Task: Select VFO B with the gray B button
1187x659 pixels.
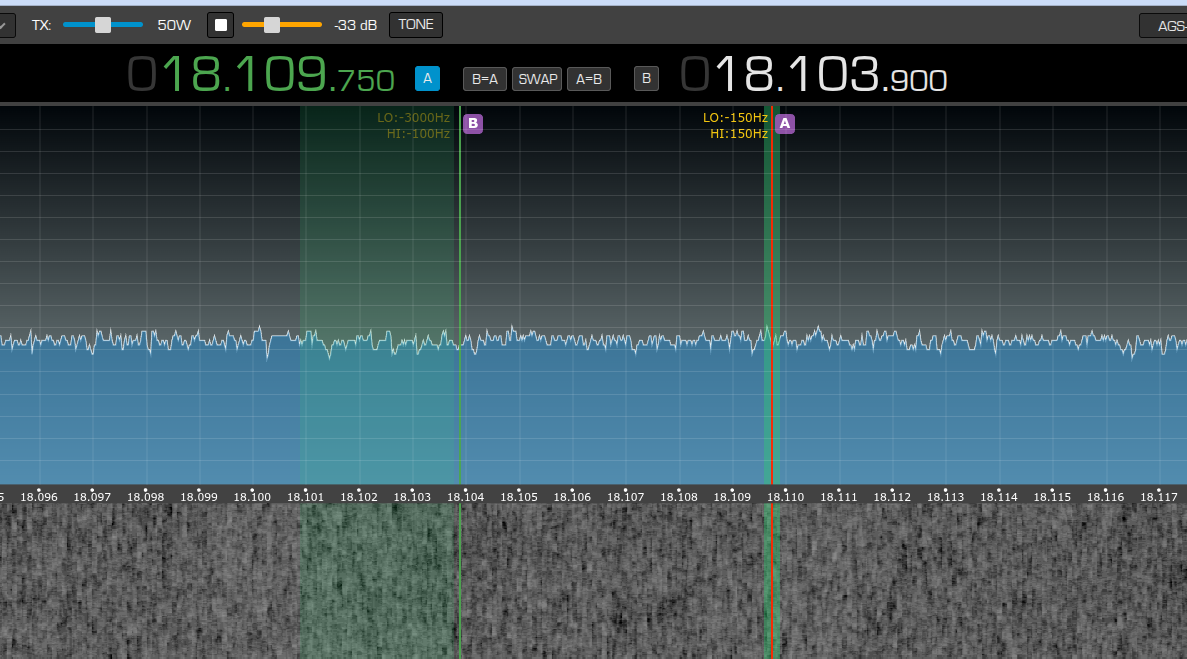Action: tap(646, 78)
